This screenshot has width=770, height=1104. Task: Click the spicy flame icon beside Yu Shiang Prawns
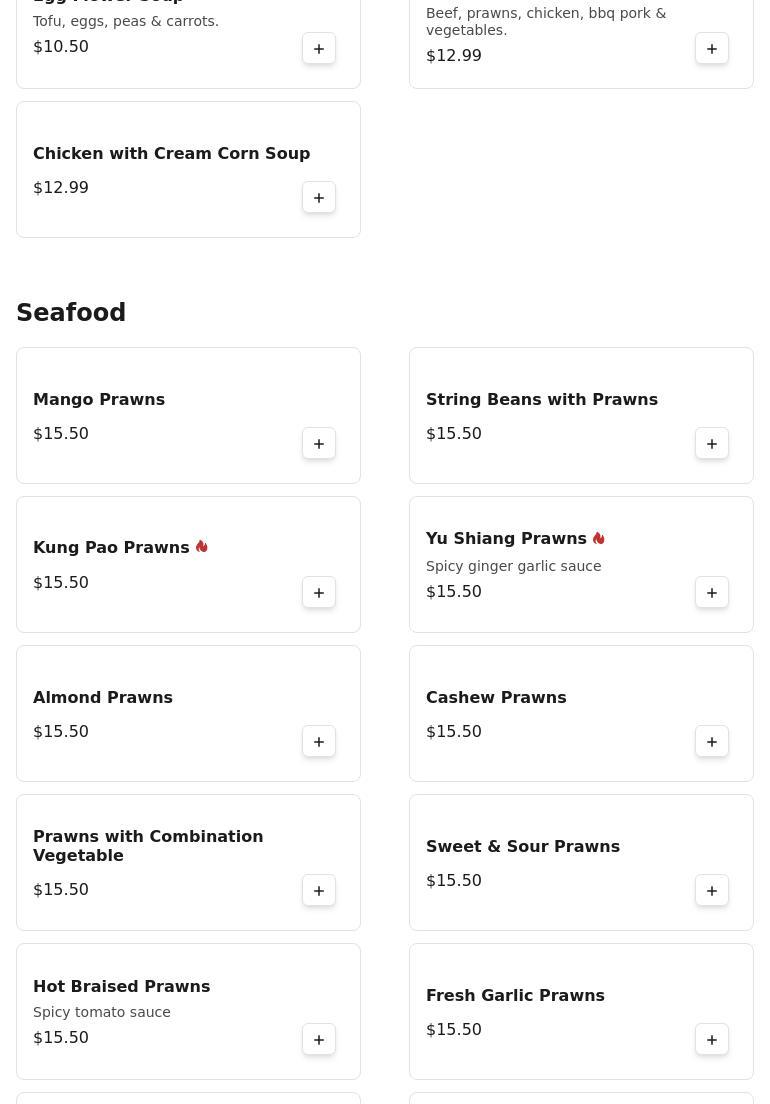click(x=599, y=538)
